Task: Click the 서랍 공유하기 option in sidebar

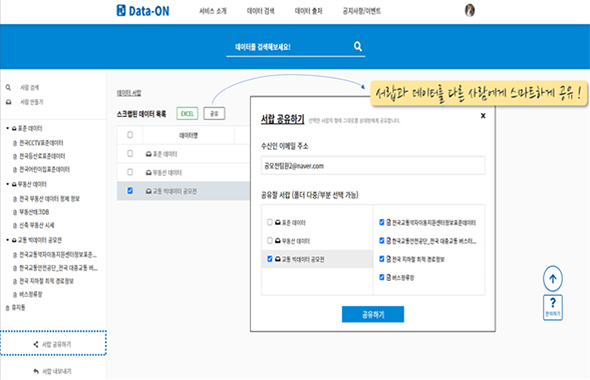Action: point(53,344)
